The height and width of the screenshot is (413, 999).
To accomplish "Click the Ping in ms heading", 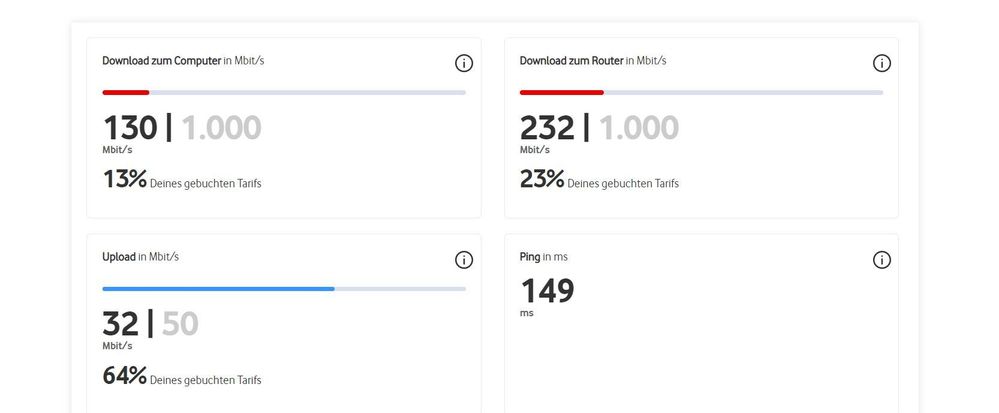I will 544,257.
